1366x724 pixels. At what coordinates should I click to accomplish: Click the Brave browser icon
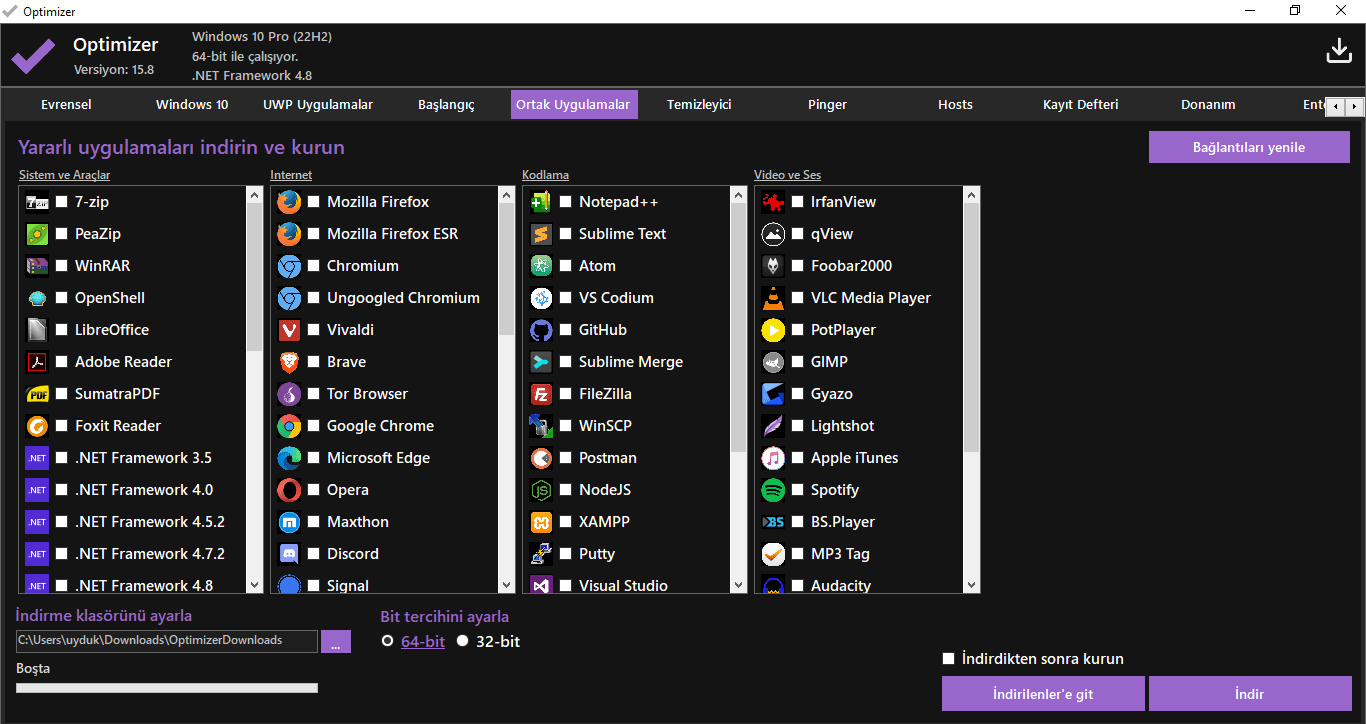289,362
